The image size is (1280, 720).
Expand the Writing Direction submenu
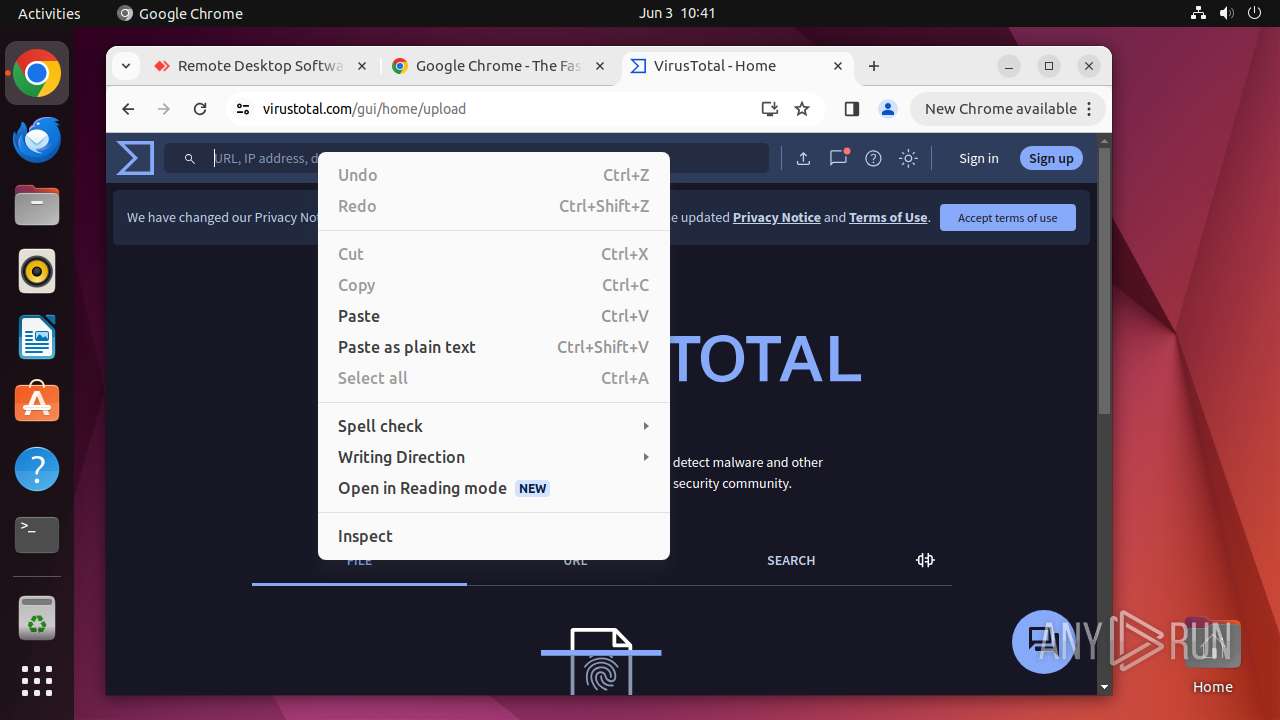point(493,457)
